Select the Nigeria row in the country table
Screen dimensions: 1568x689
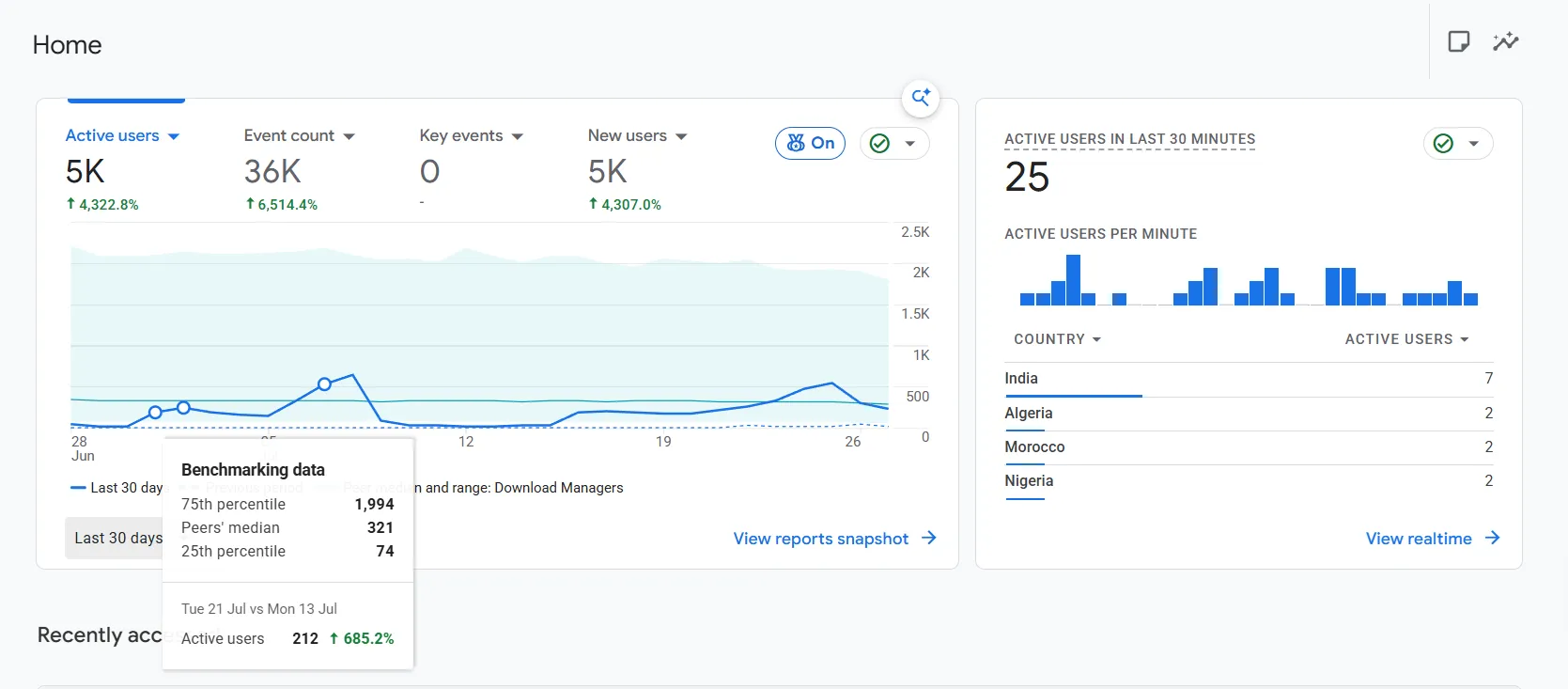(1249, 481)
